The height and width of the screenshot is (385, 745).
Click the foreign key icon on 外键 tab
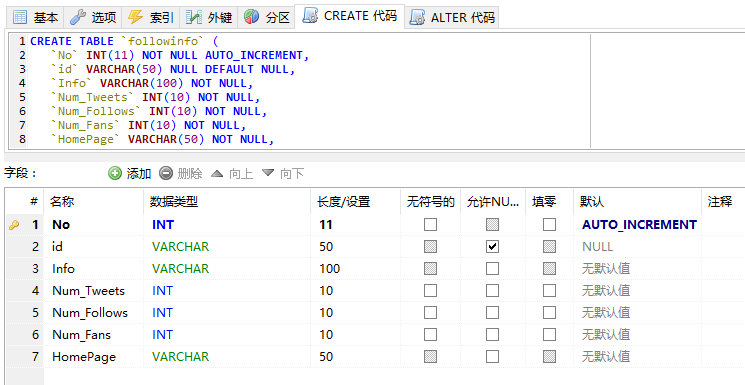(193, 18)
